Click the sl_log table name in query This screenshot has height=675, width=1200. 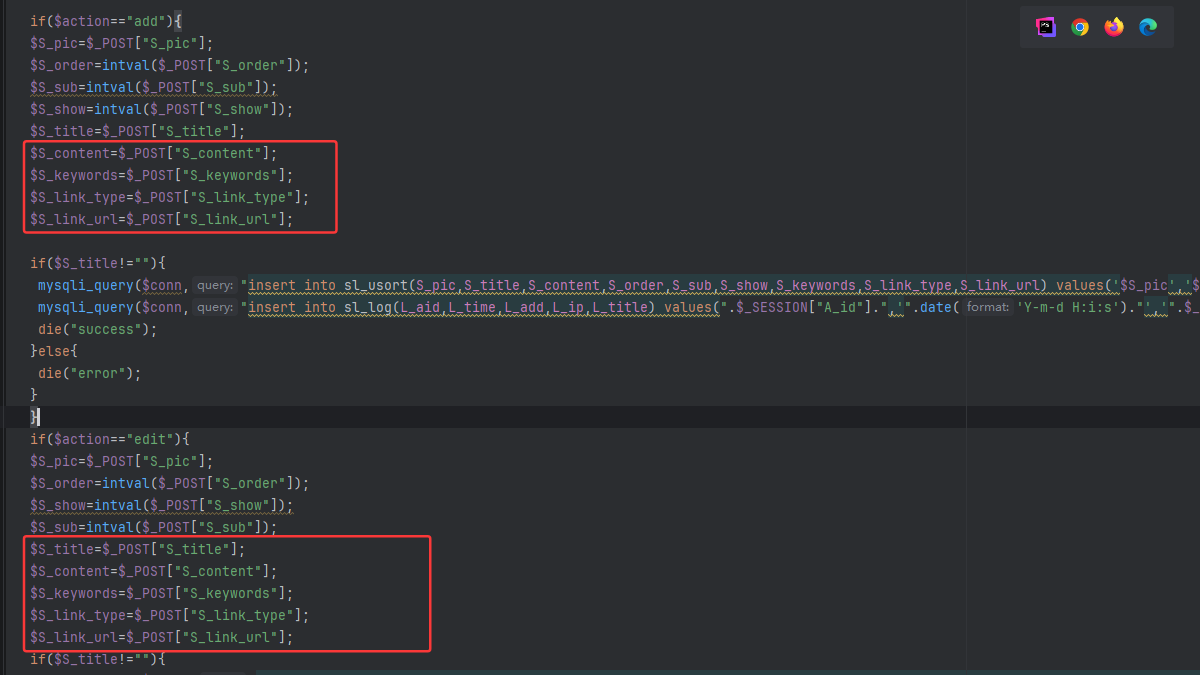point(368,307)
